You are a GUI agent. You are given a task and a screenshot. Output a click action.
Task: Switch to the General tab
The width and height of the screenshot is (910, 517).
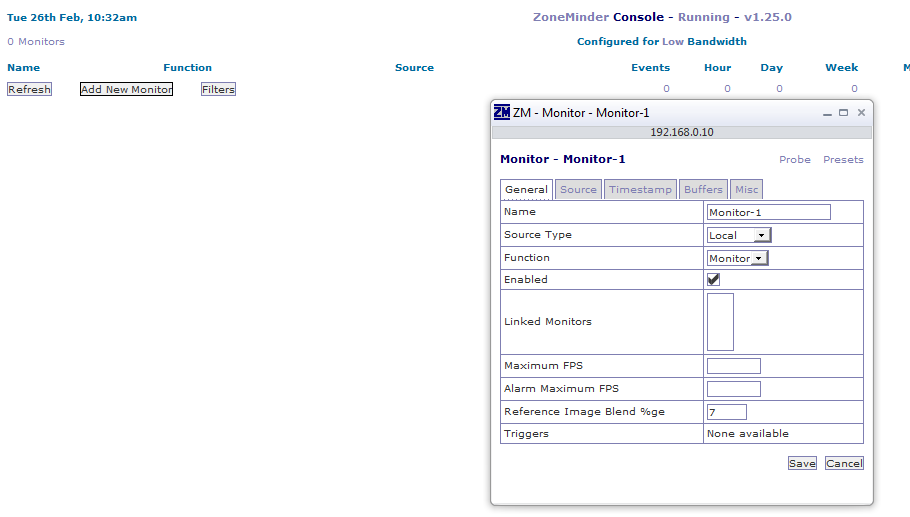click(x=526, y=189)
